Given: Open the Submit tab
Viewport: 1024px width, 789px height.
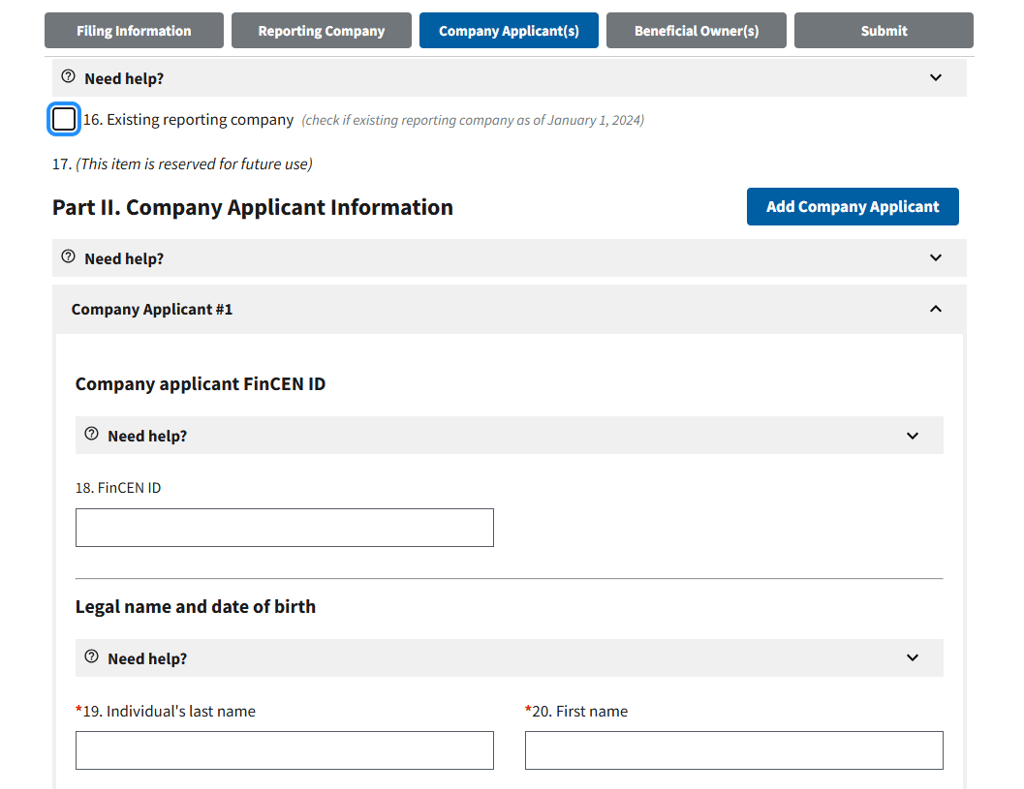Looking at the screenshot, I should pos(884,31).
